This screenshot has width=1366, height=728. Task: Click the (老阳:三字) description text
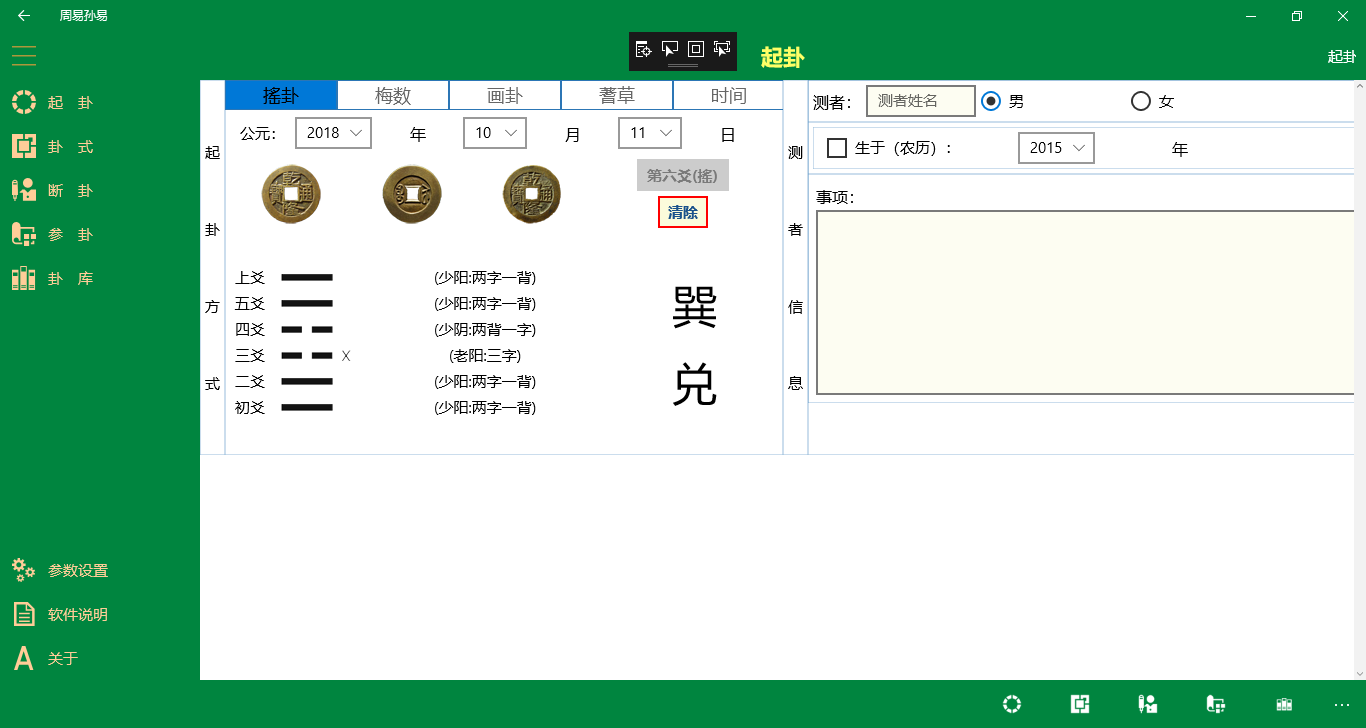pos(485,355)
